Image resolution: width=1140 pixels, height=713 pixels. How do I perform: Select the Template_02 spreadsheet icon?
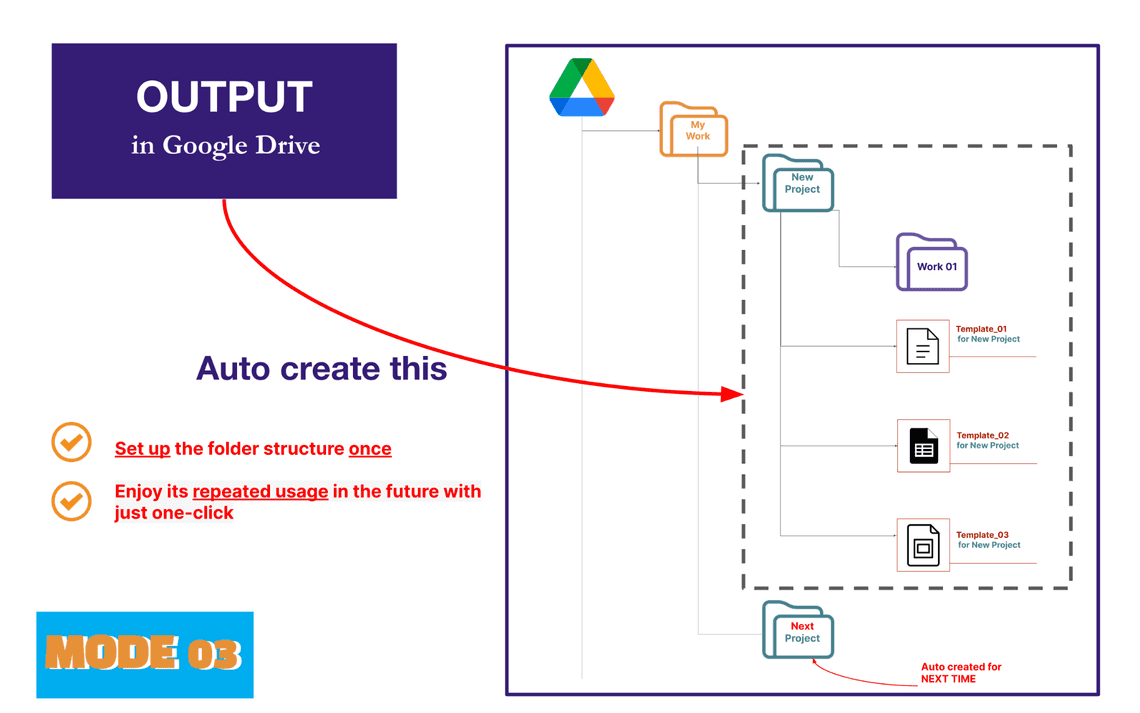click(x=922, y=445)
